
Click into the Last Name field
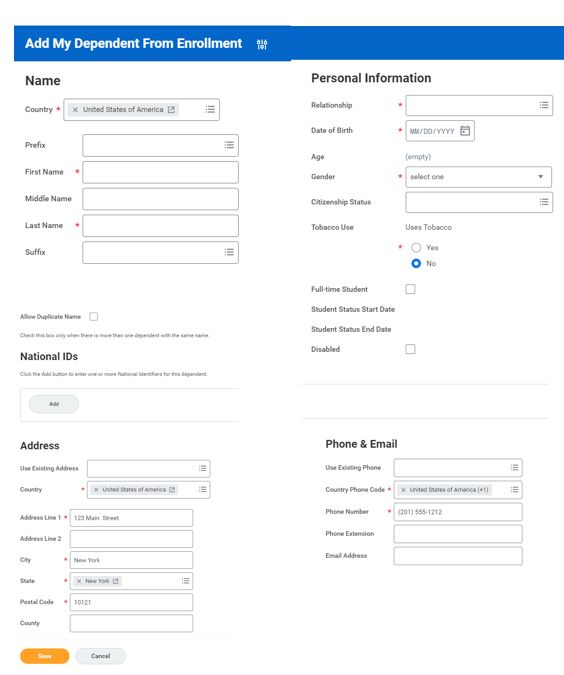click(161, 226)
